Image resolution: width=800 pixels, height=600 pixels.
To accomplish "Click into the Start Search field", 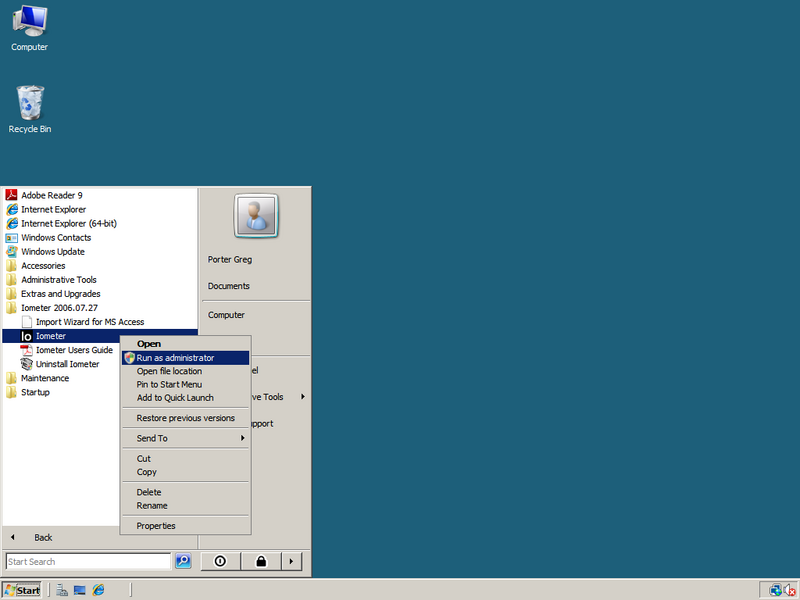I will coord(87,561).
